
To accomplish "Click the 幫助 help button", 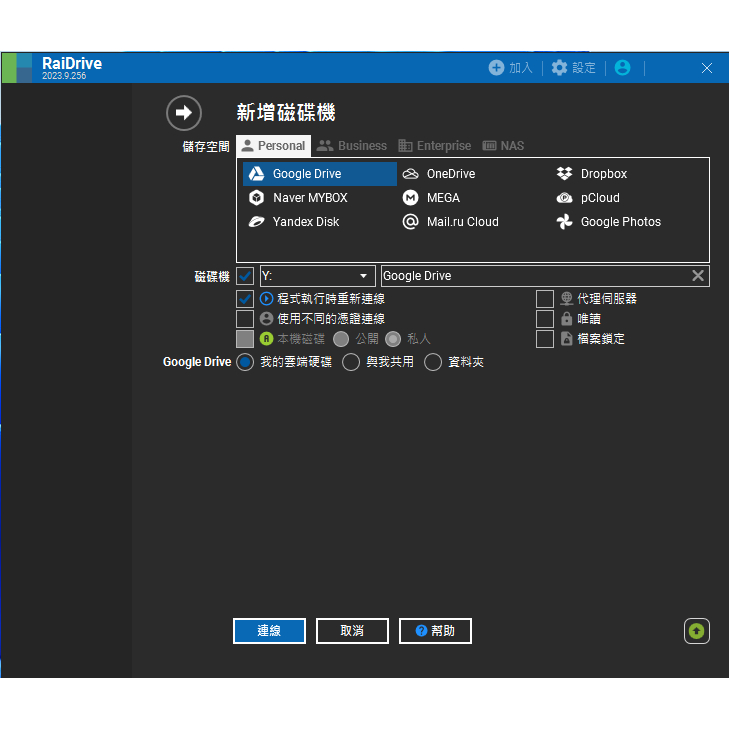I will (435, 631).
